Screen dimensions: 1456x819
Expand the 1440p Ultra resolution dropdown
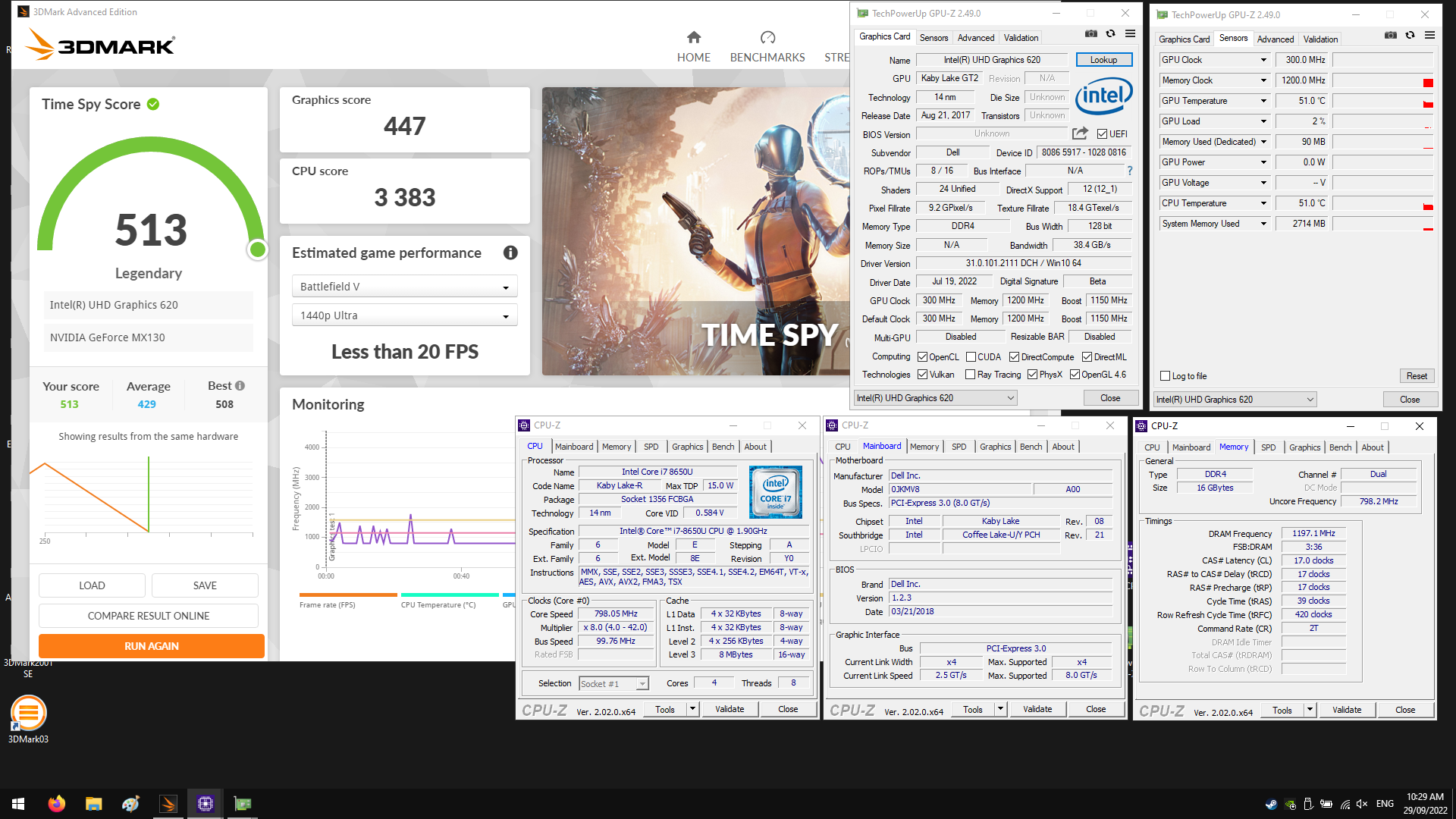point(404,315)
